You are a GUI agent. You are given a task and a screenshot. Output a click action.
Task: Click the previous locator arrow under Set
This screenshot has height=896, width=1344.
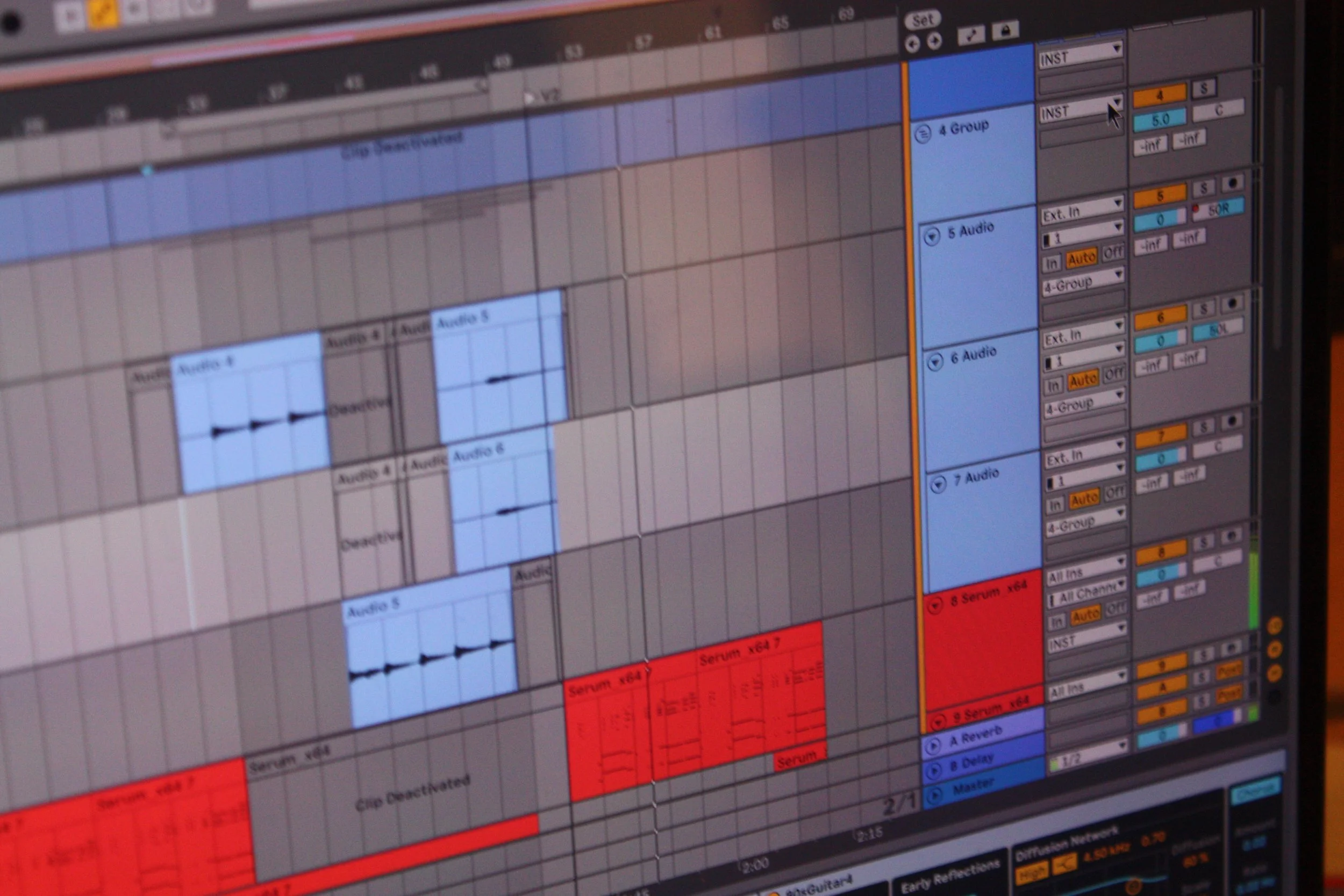click(912, 44)
